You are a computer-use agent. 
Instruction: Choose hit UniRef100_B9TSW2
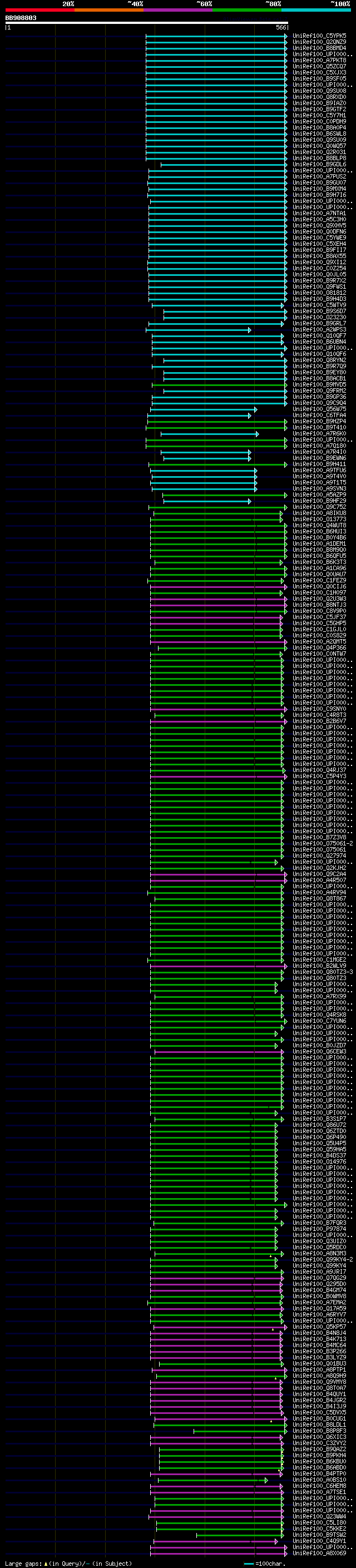319,1535
